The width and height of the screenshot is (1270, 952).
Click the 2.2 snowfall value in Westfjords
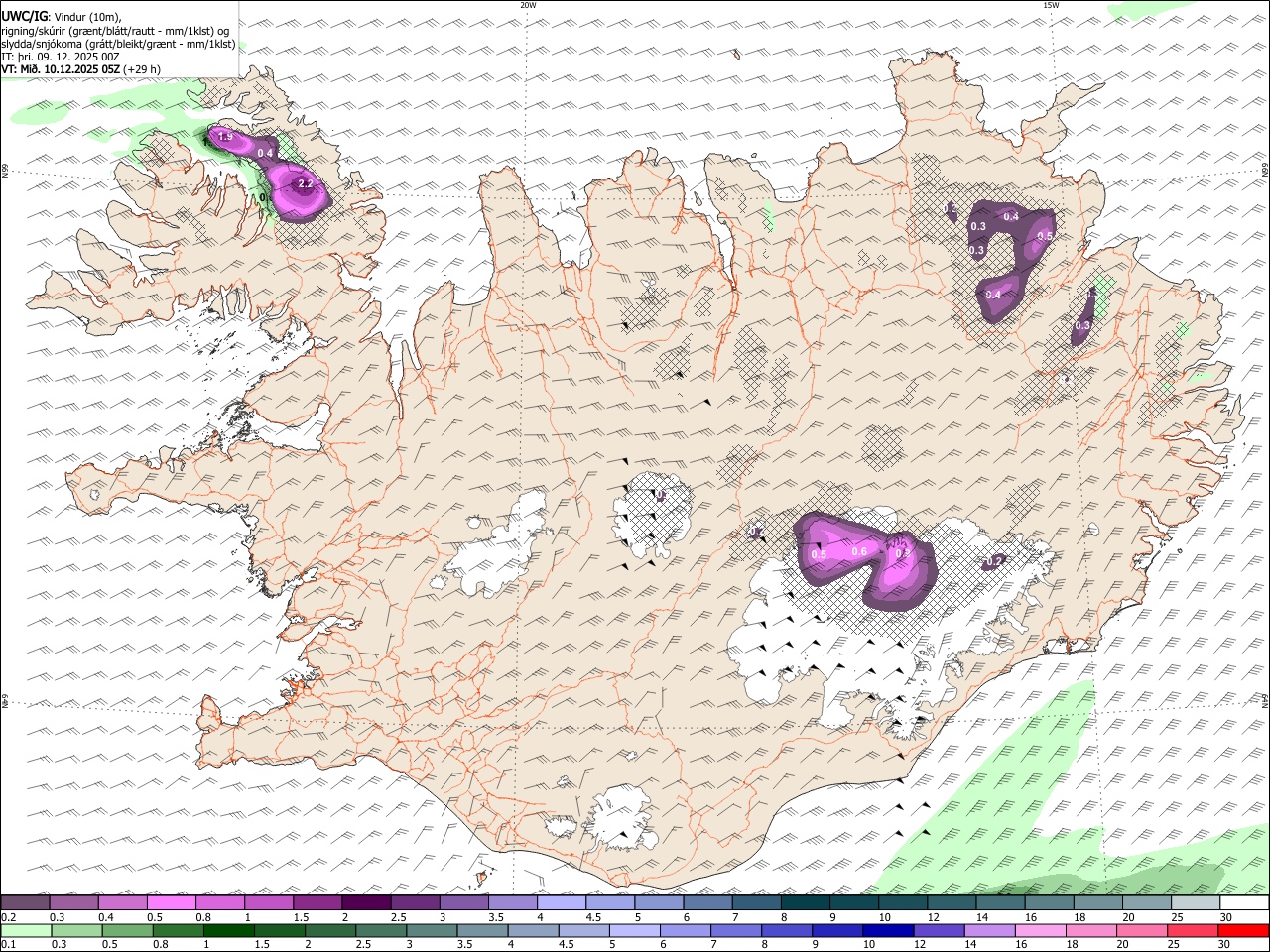pos(306,183)
